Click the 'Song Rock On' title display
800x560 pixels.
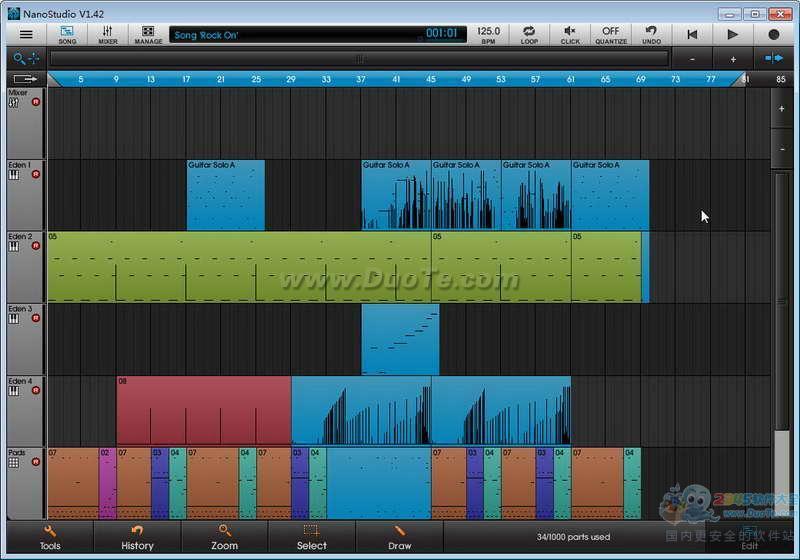click(318, 35)
